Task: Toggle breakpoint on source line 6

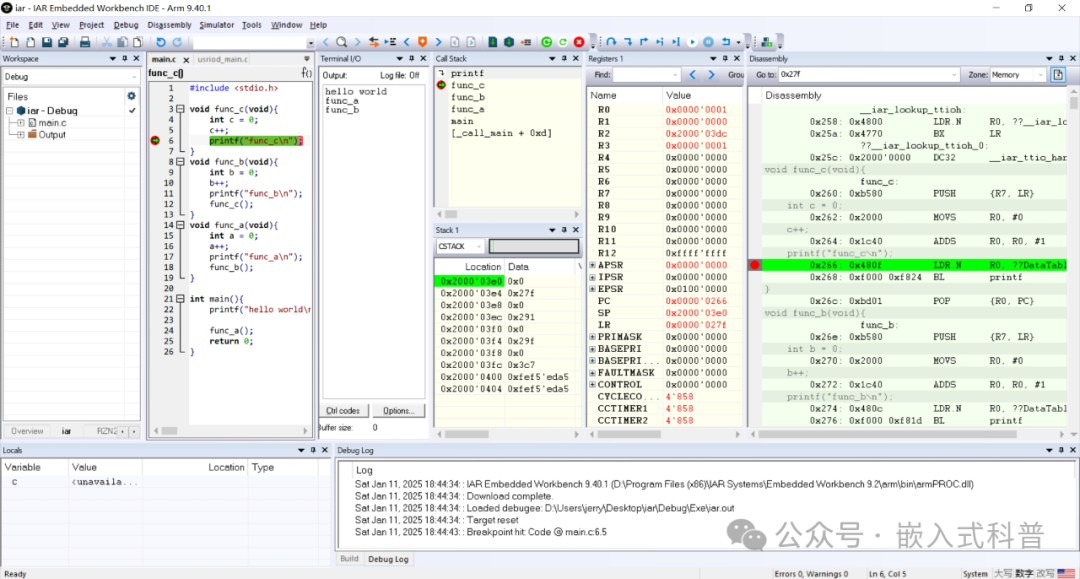Action: (x=156, y=140)
